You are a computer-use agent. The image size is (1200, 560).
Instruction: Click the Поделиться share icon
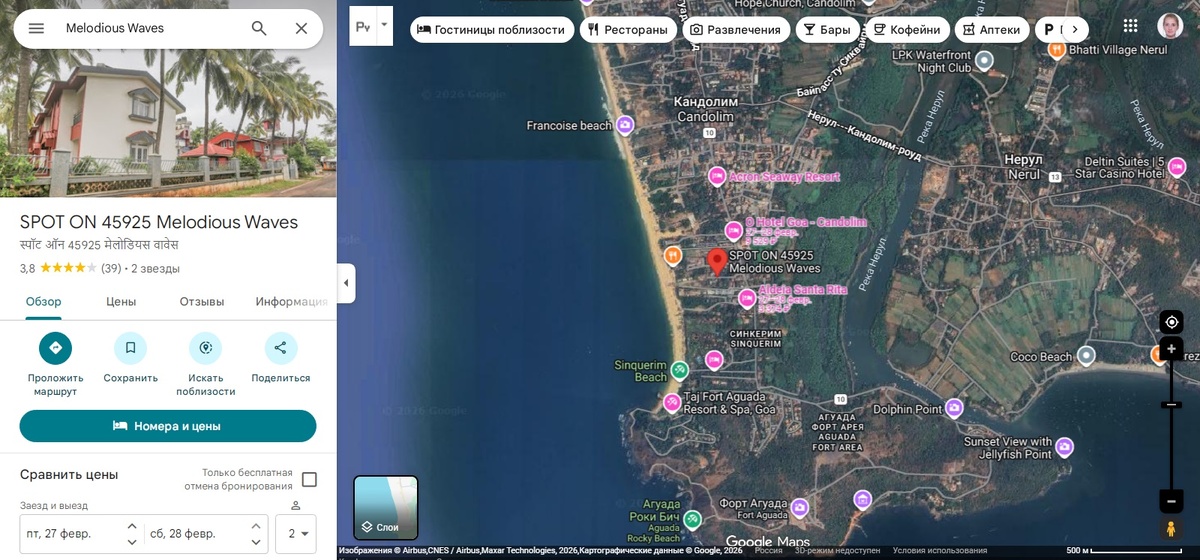click(x=280, y=348)
